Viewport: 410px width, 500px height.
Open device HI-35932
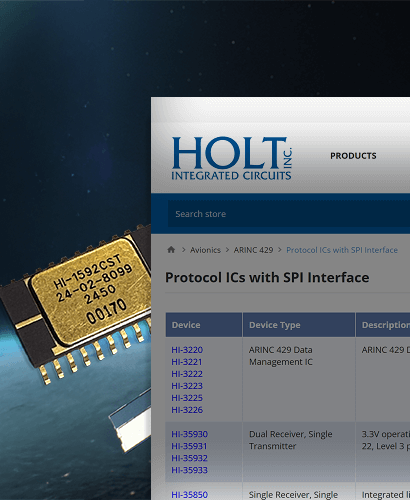[190, 458]
